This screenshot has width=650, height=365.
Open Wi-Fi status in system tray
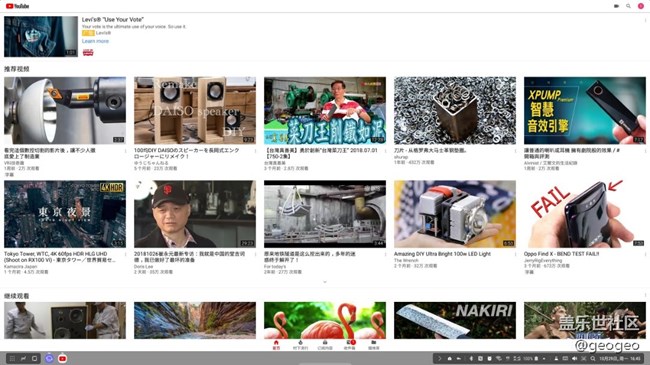(x=499, y=358)
